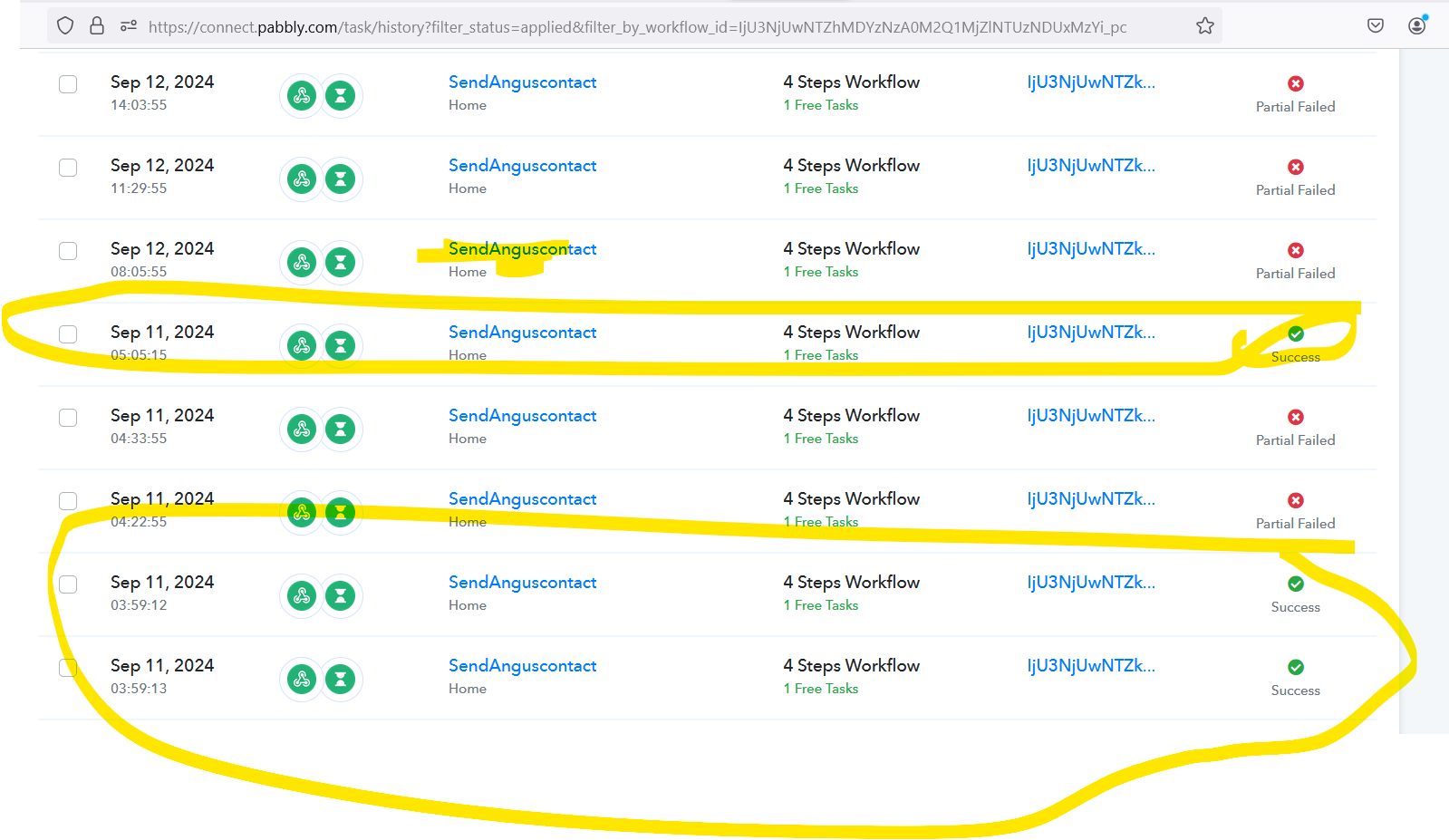Screen dimensions: 1449x840
Task: Bookmark this page with the star icon
Action: pos(1205,26)
